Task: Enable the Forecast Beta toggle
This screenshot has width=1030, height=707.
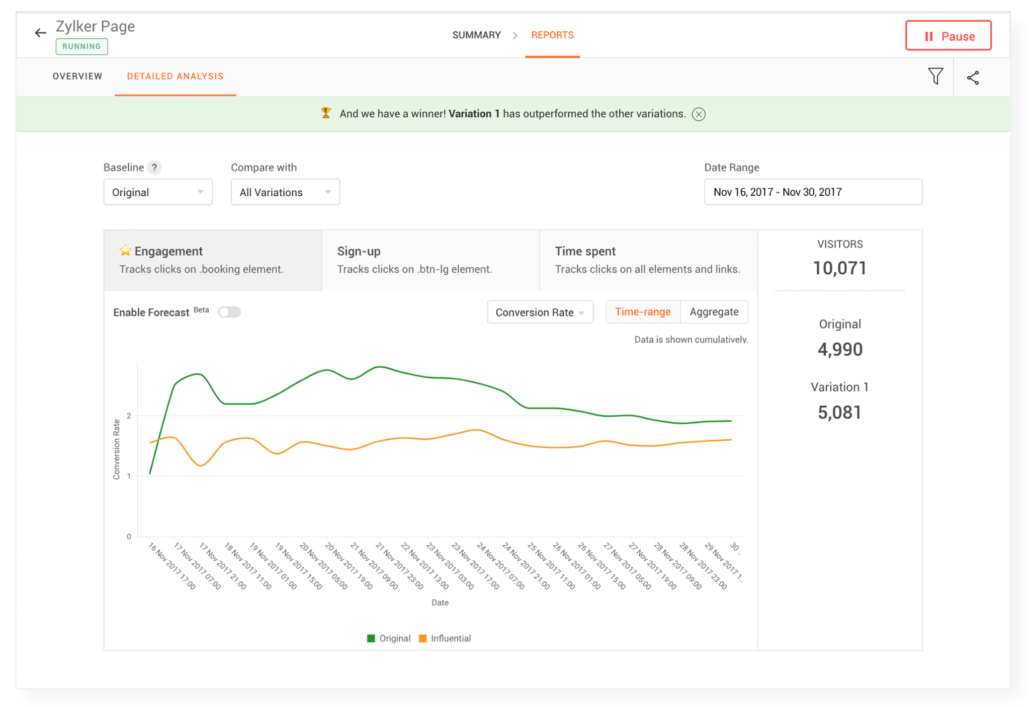Action: [x=229, y=312]
